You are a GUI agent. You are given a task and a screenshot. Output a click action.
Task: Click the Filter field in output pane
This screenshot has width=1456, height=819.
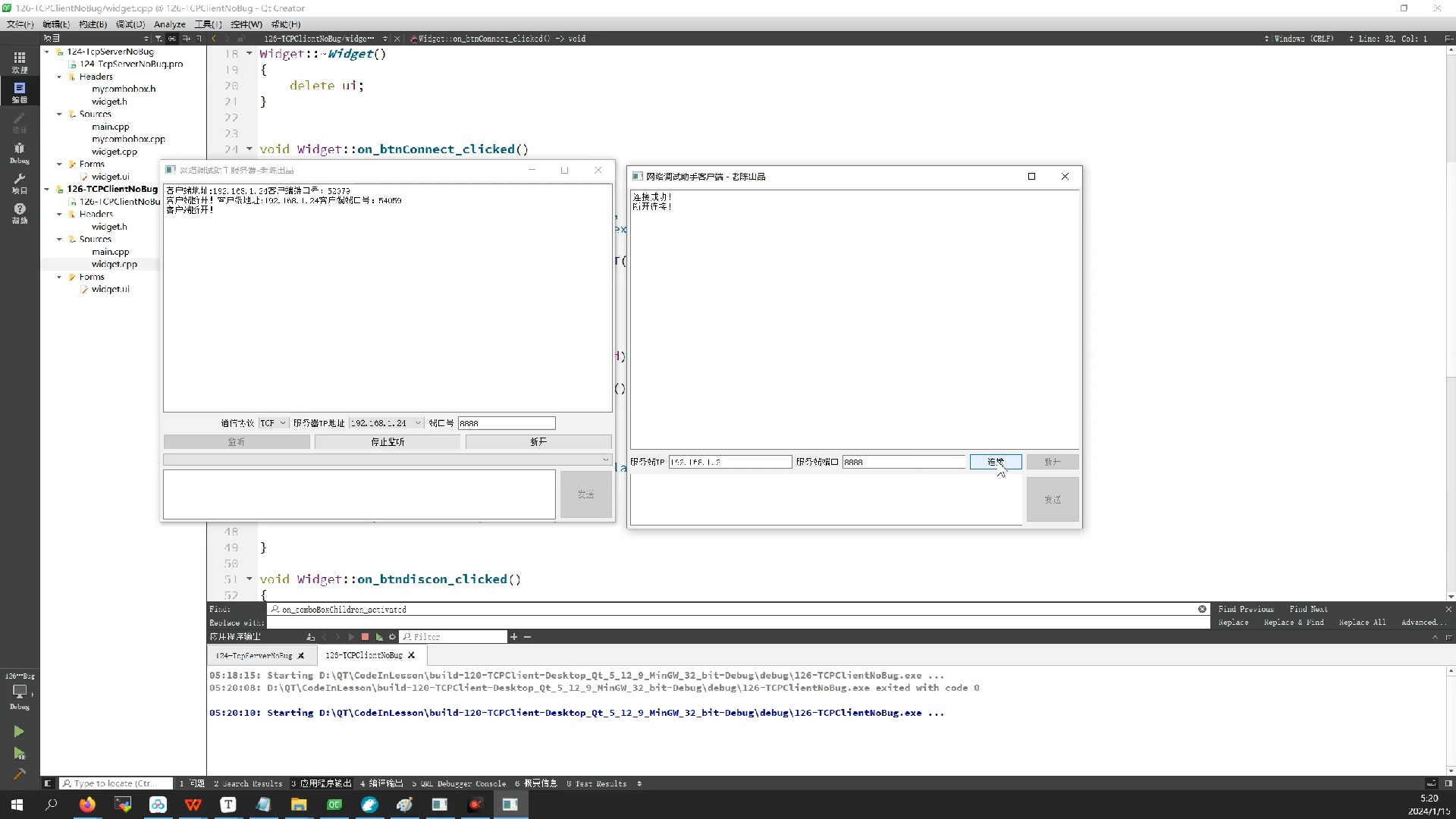[453, 637]
